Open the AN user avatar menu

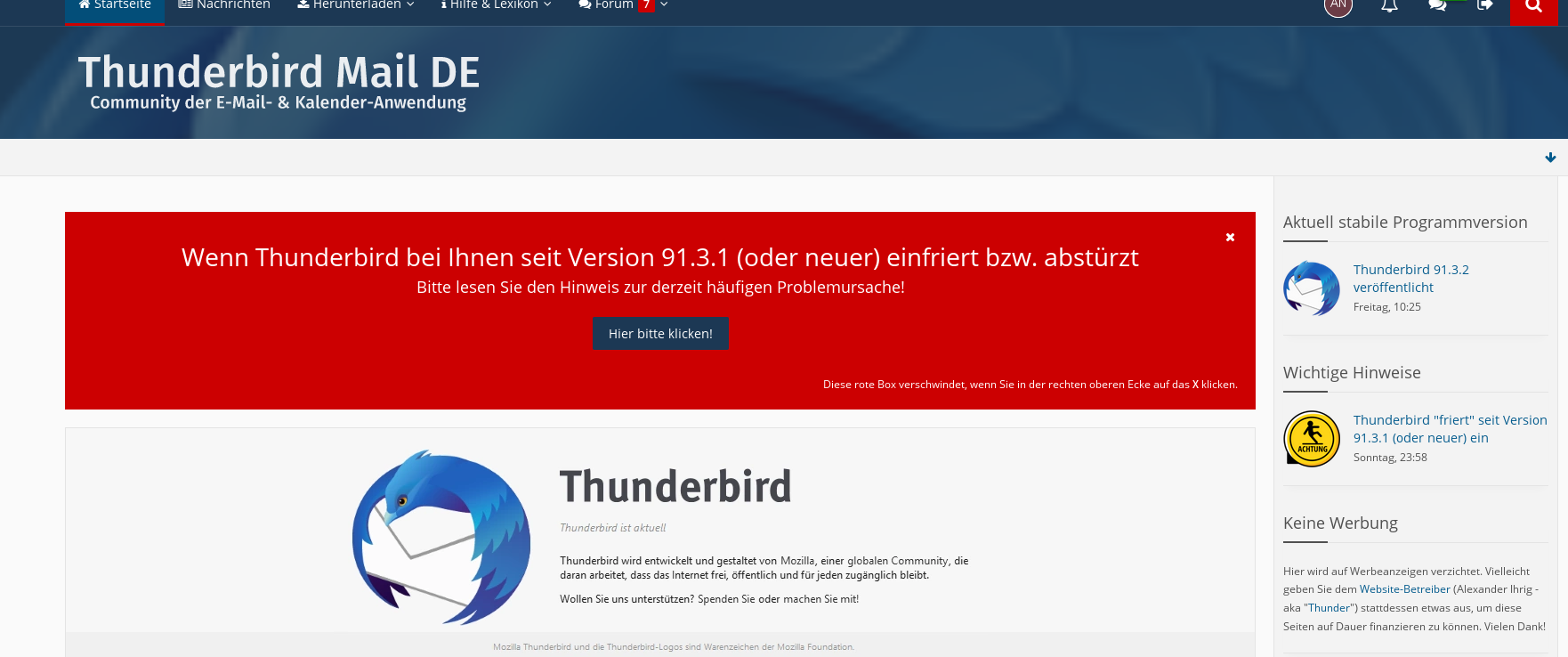(x=1338, y=5)
